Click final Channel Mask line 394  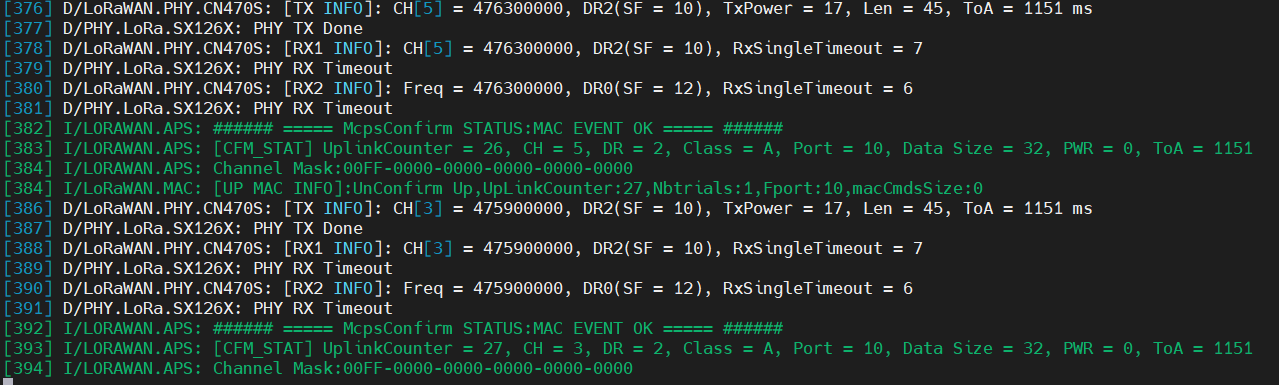click(x=318, y=369)
